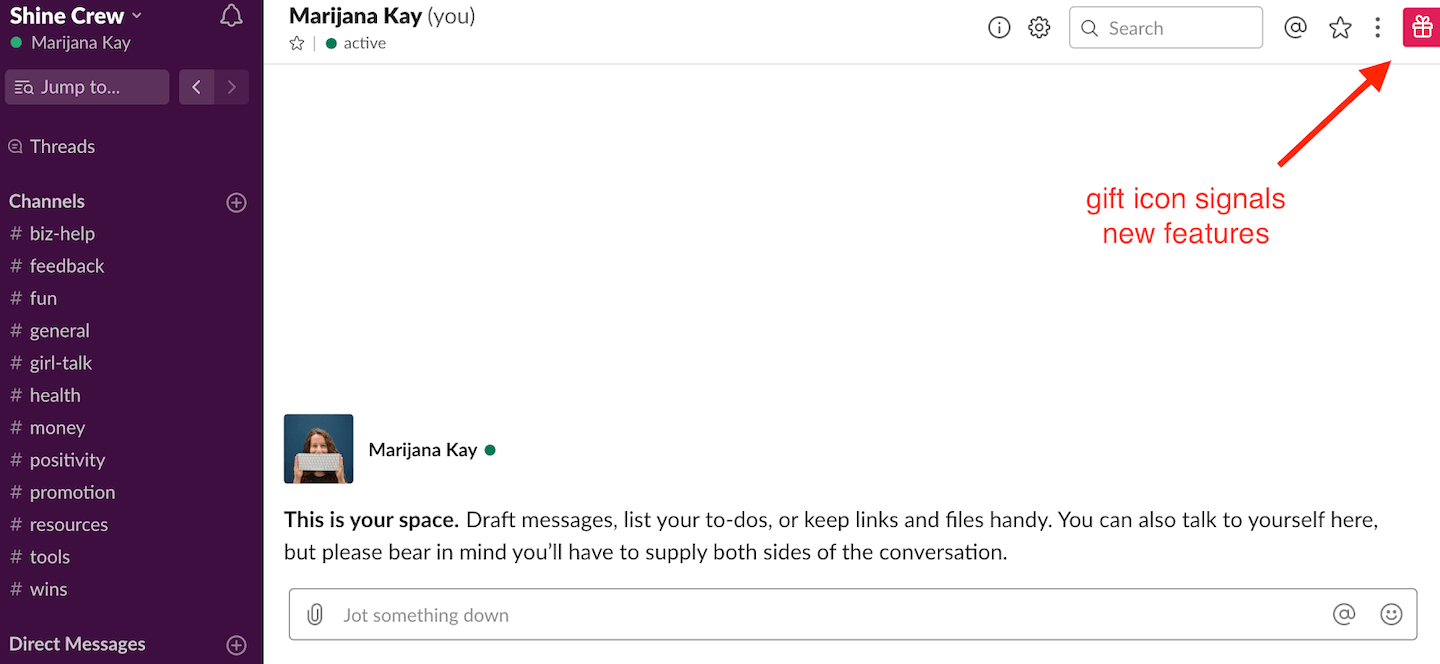
Task: Go back in history
Action: [x=196, y=87]
